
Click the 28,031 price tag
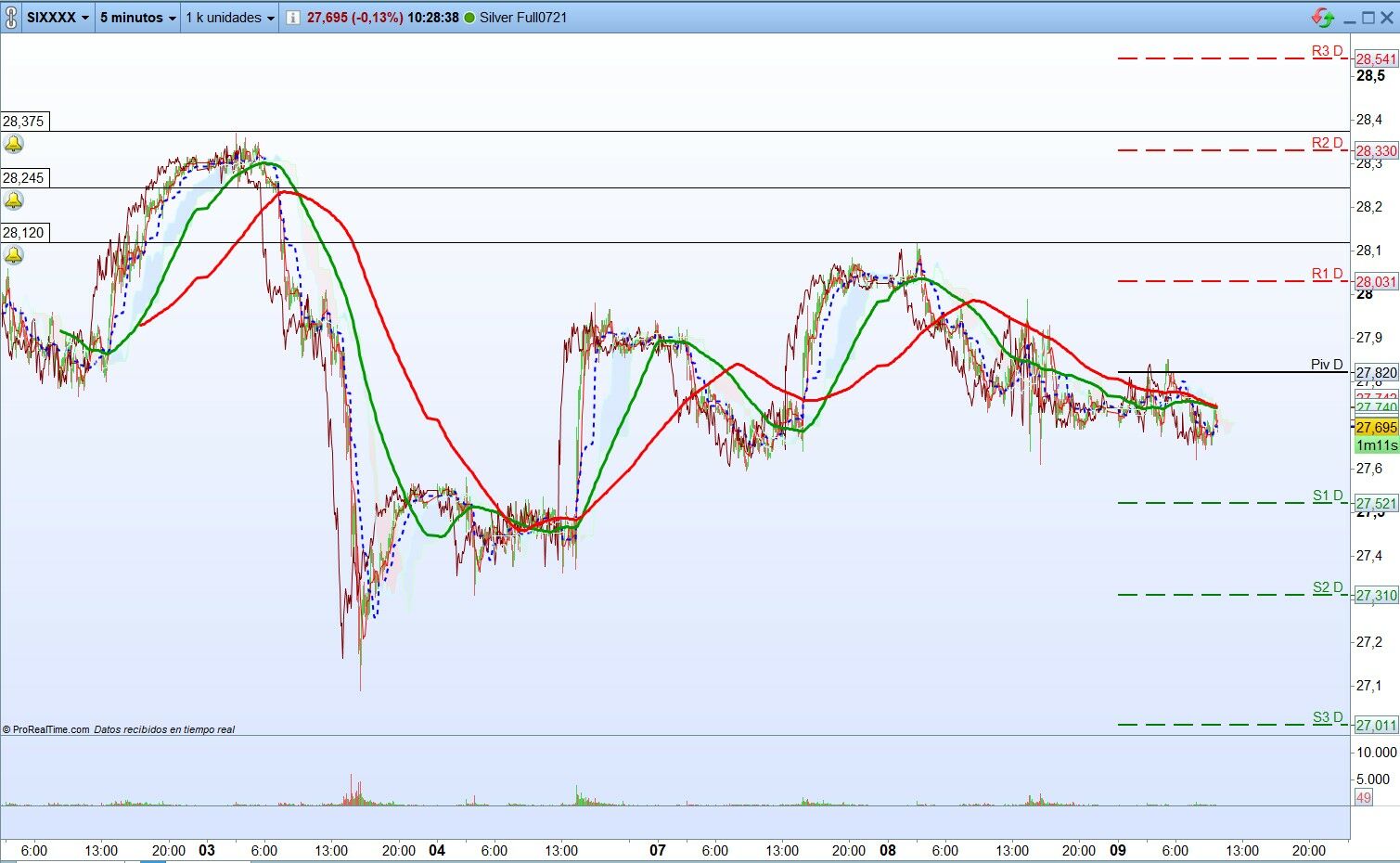[1376, 282]
